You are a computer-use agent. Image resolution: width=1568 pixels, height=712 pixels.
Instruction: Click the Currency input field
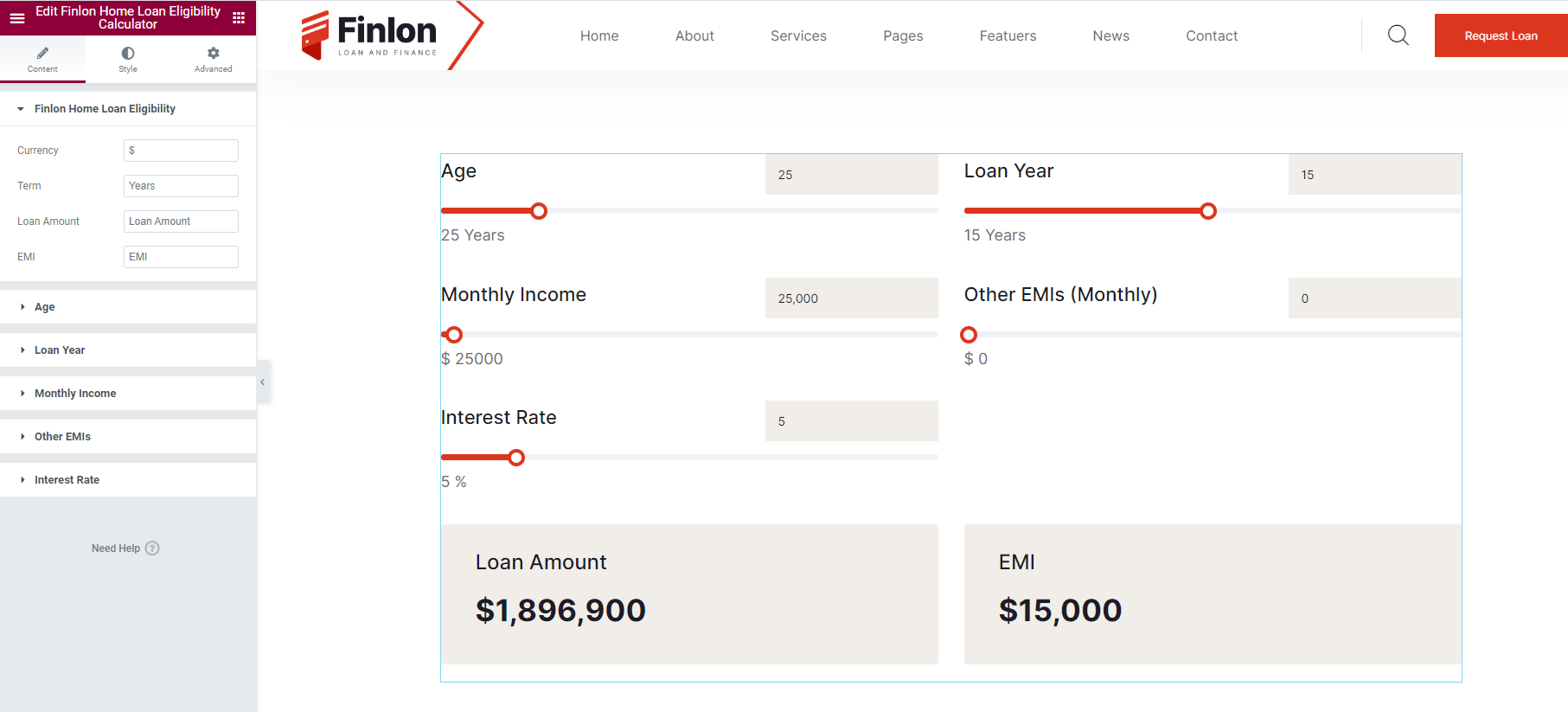[x=181, y=151]
